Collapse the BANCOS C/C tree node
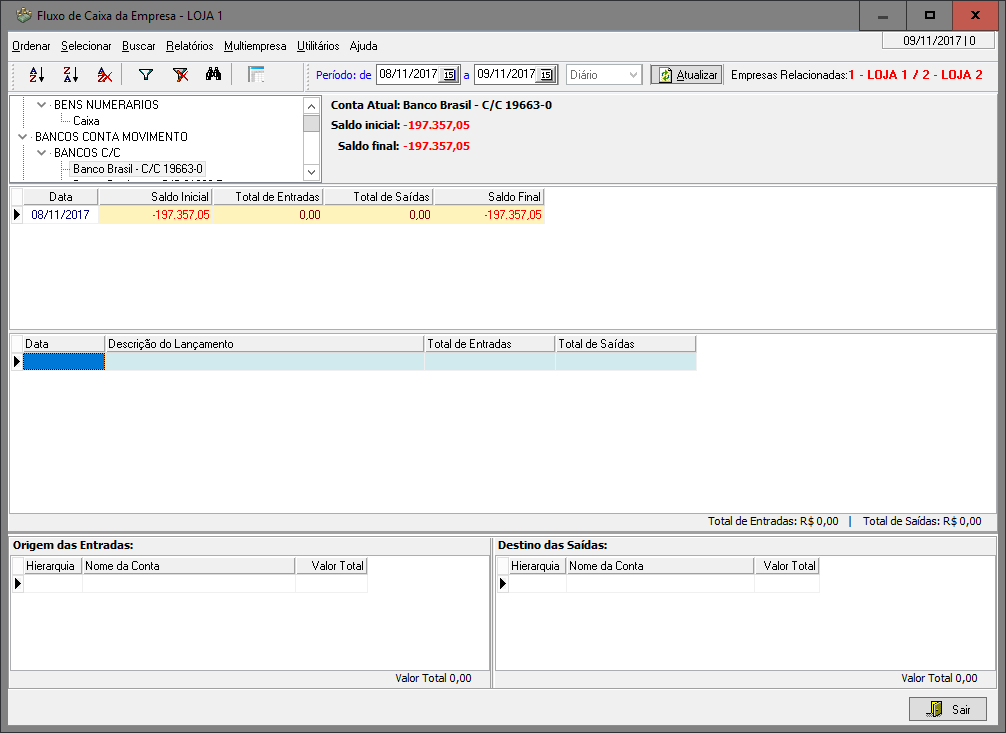The width and height of the screenshot is (1006, 733). [x=41, y=153]
